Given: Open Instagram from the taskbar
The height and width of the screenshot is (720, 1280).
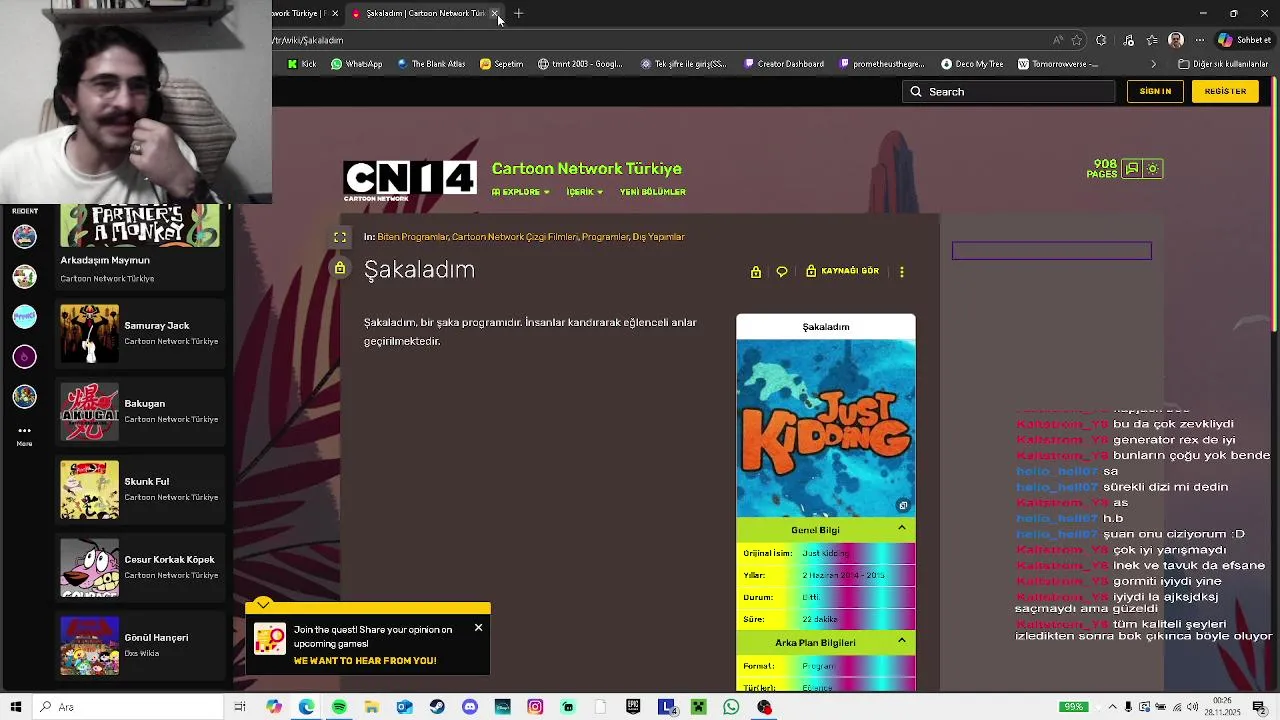Looking at the screenshot, I should pos(535,707).
